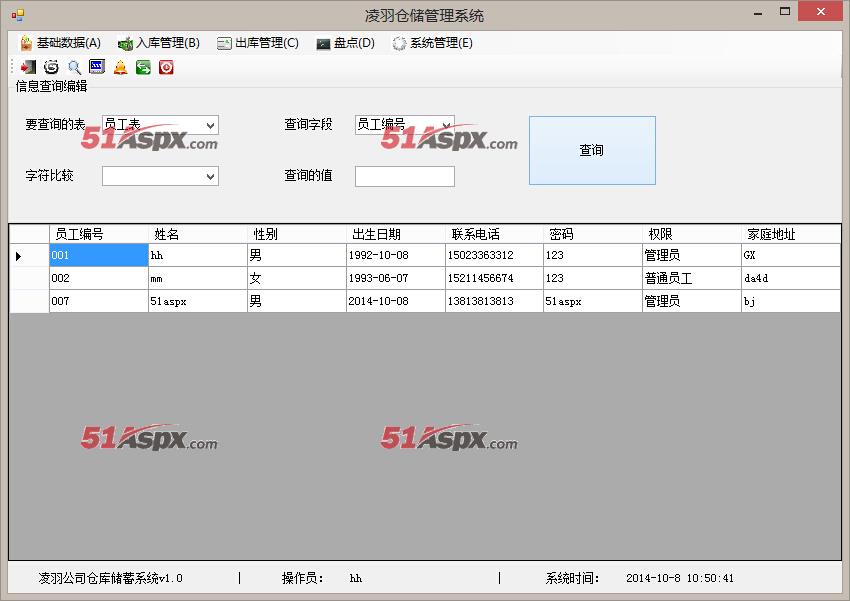
Task: Click the red arrow exit toolbar icon
Action: pos(28,67)
